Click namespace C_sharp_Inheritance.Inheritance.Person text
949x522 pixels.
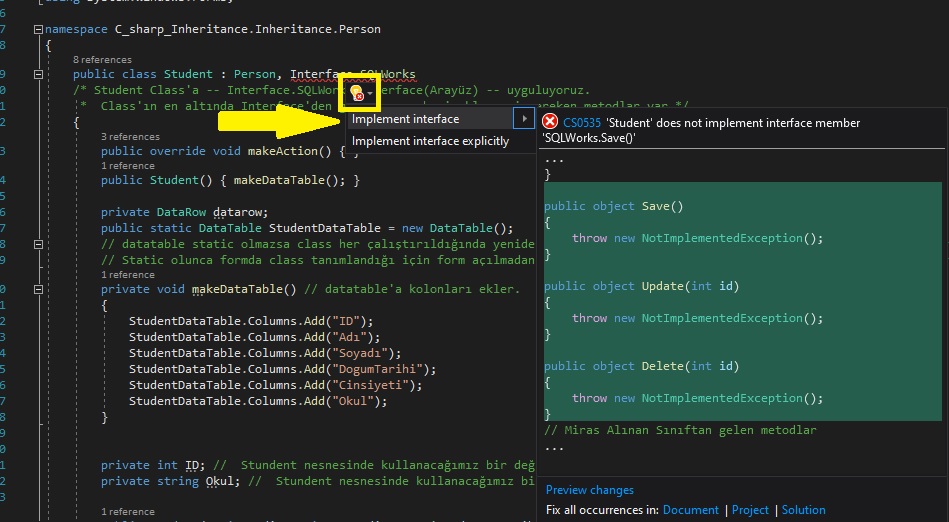pyautogui.click(x=213, y=29)
